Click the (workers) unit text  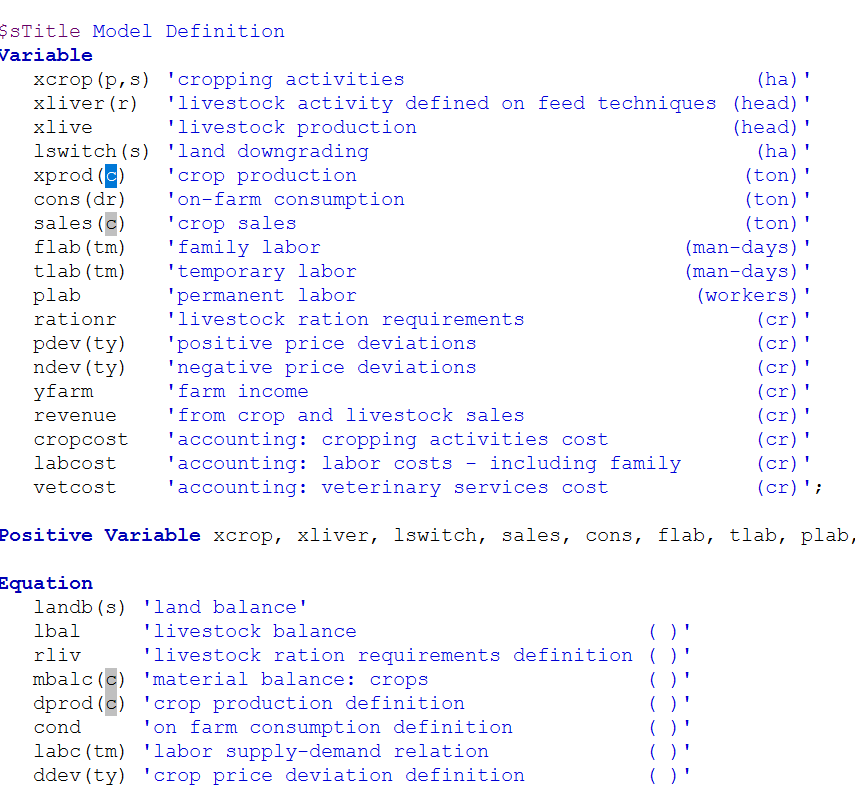pyautogui.click(x=748, y=295)
